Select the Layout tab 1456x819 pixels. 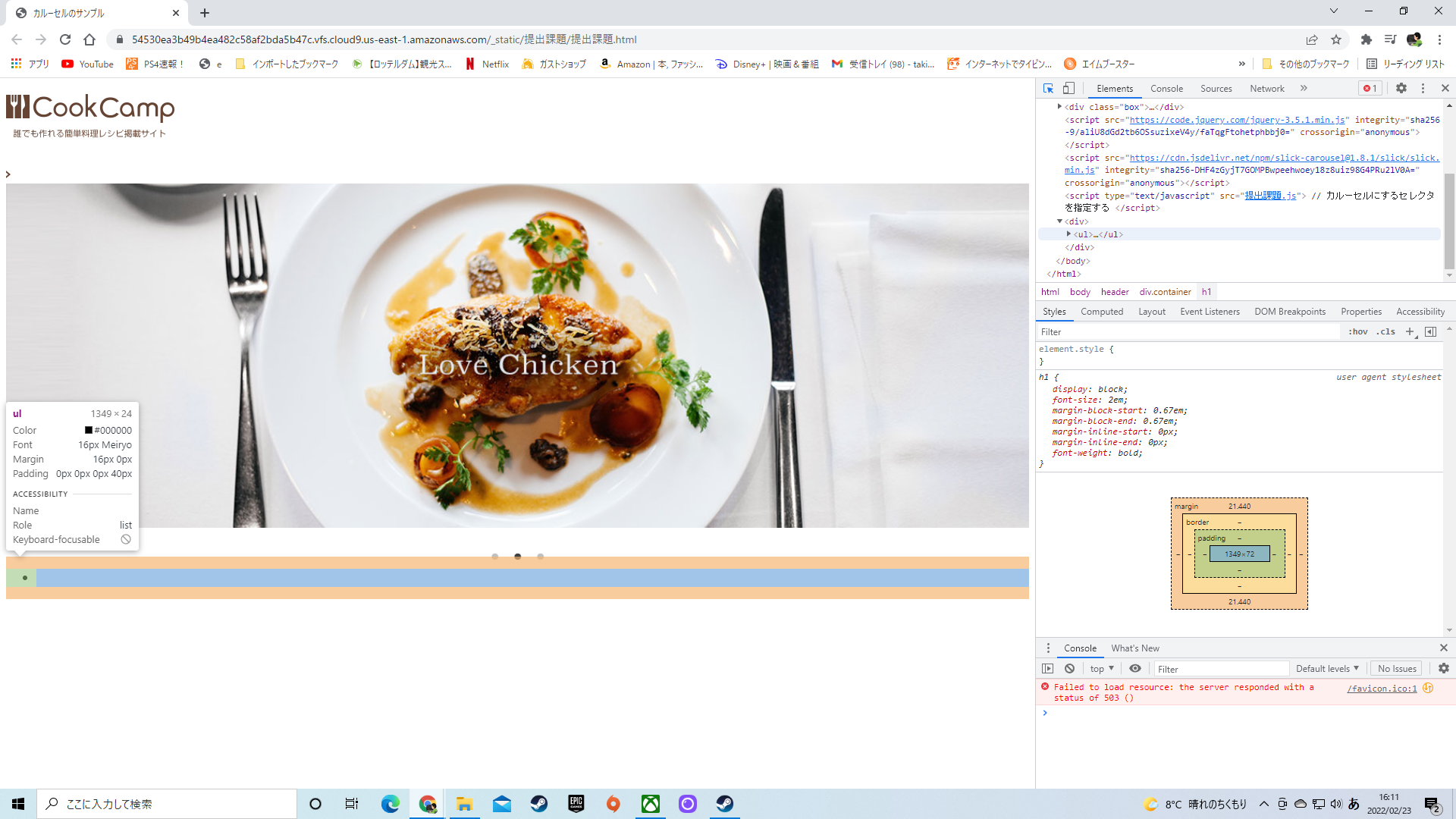[x=1152, y=312]
